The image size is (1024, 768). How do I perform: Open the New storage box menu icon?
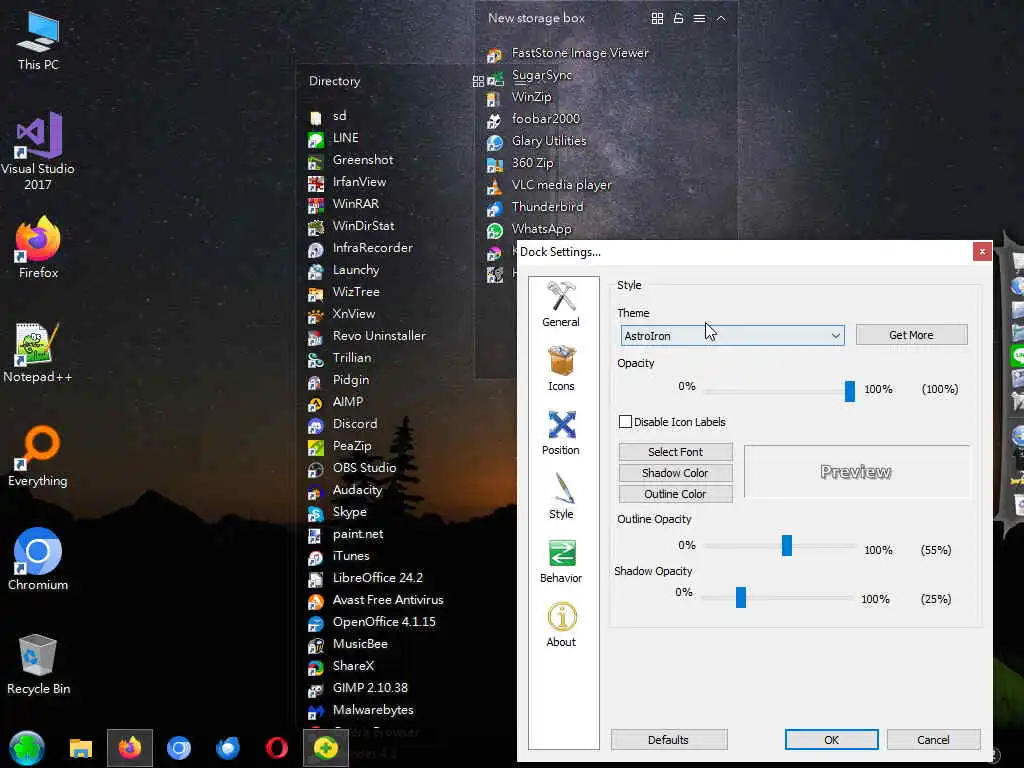(699, 18)
